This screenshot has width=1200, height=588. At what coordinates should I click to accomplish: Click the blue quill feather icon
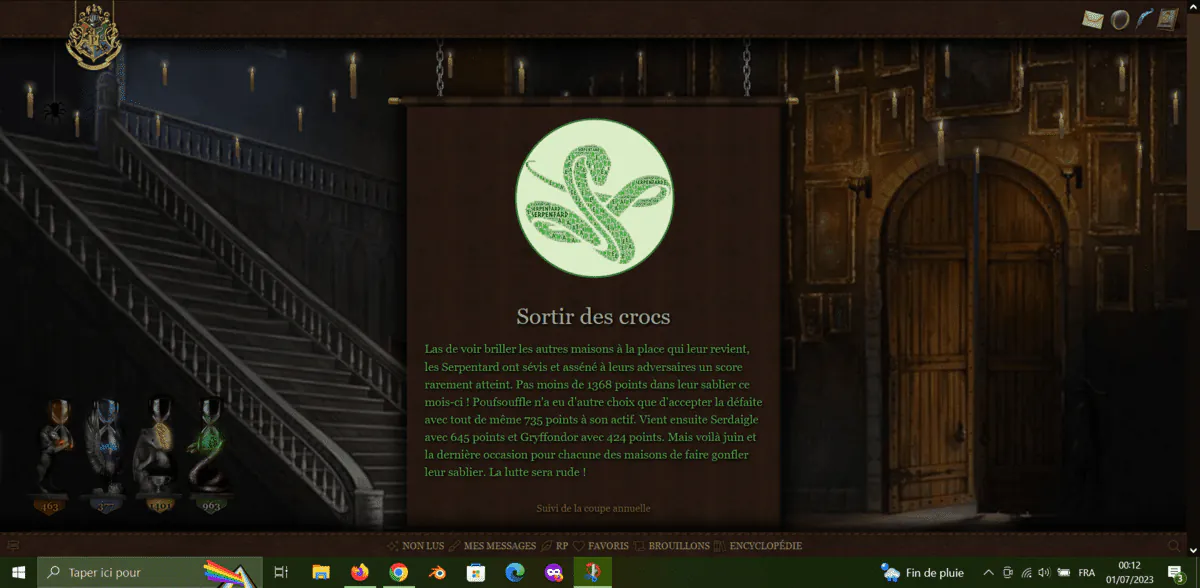click(x=1144, y=19)
